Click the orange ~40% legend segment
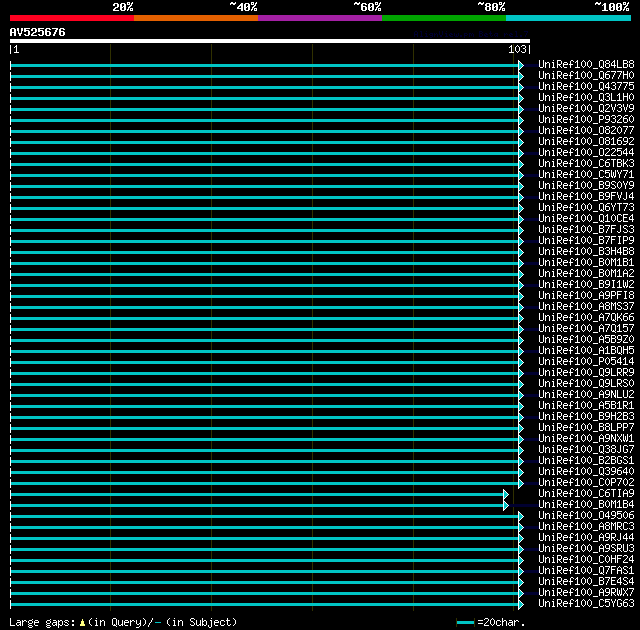640x630 pixels. (x=196, y=18)
